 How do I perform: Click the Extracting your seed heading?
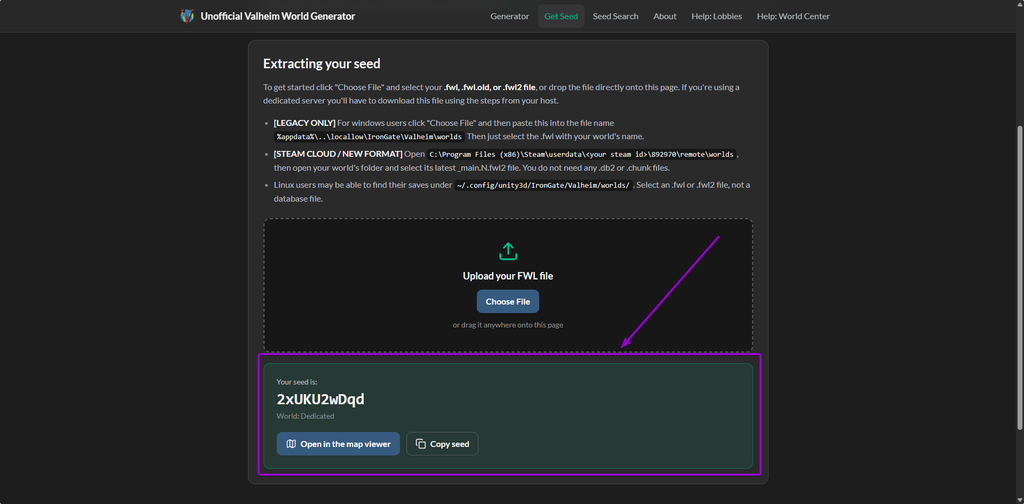click(x=322, y=64)
